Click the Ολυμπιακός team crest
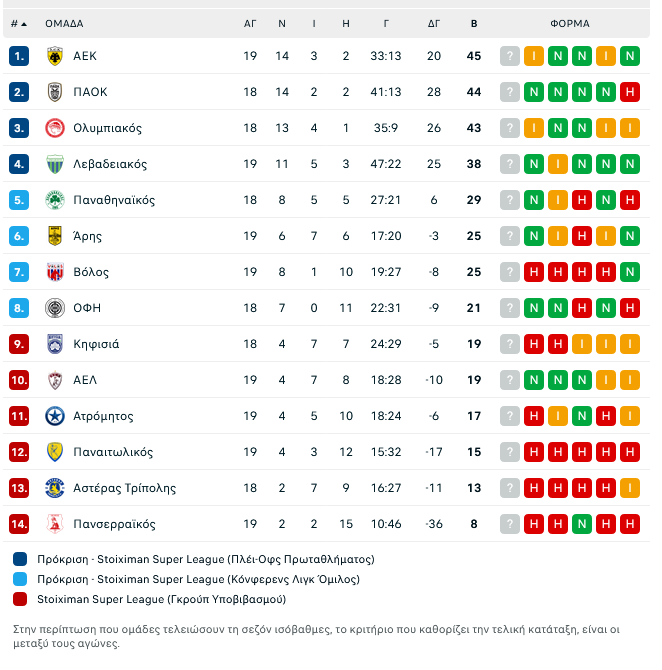 pyautogui.click(x=55, y=128)
